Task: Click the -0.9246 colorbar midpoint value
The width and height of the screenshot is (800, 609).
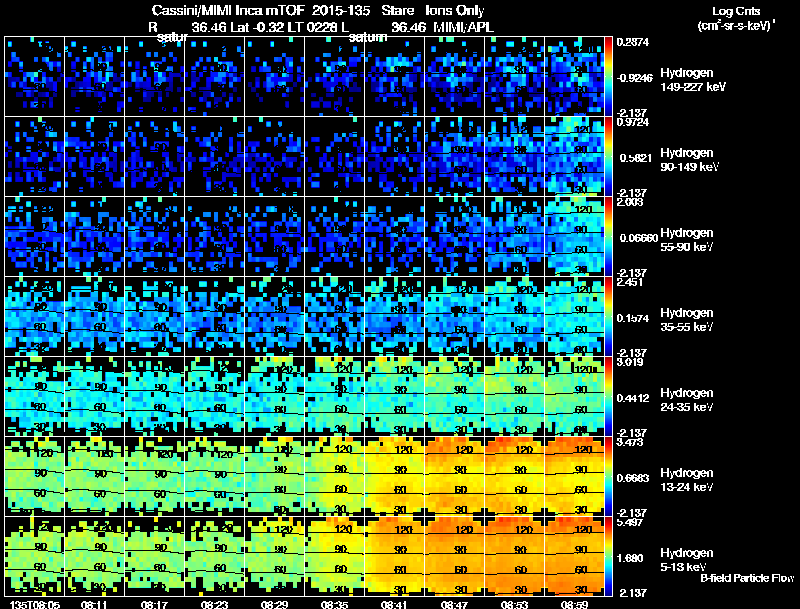Action: [x=635, y=78]
